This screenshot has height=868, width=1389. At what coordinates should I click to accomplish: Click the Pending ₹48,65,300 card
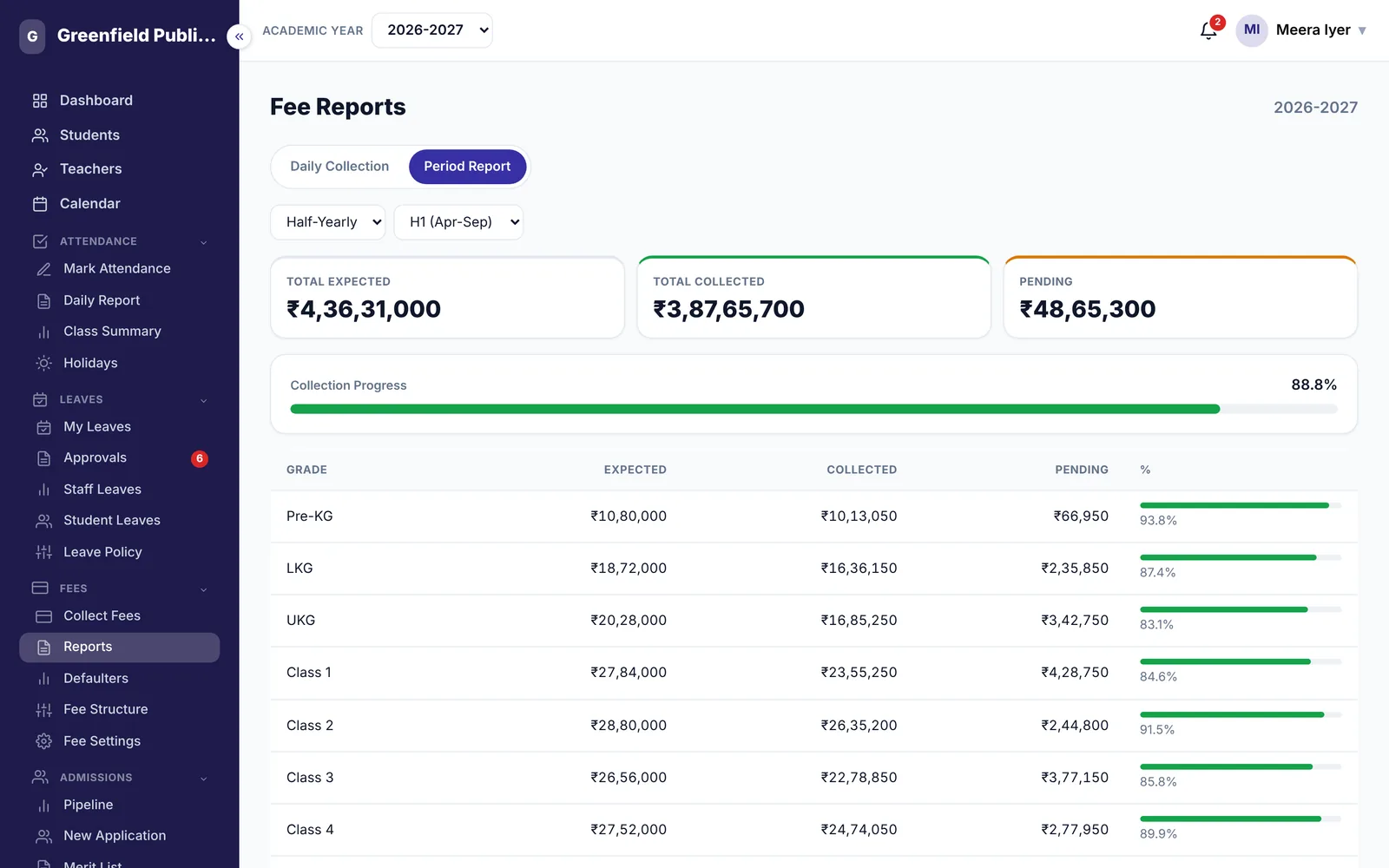pyautogui.click(x=1181, y=297)
